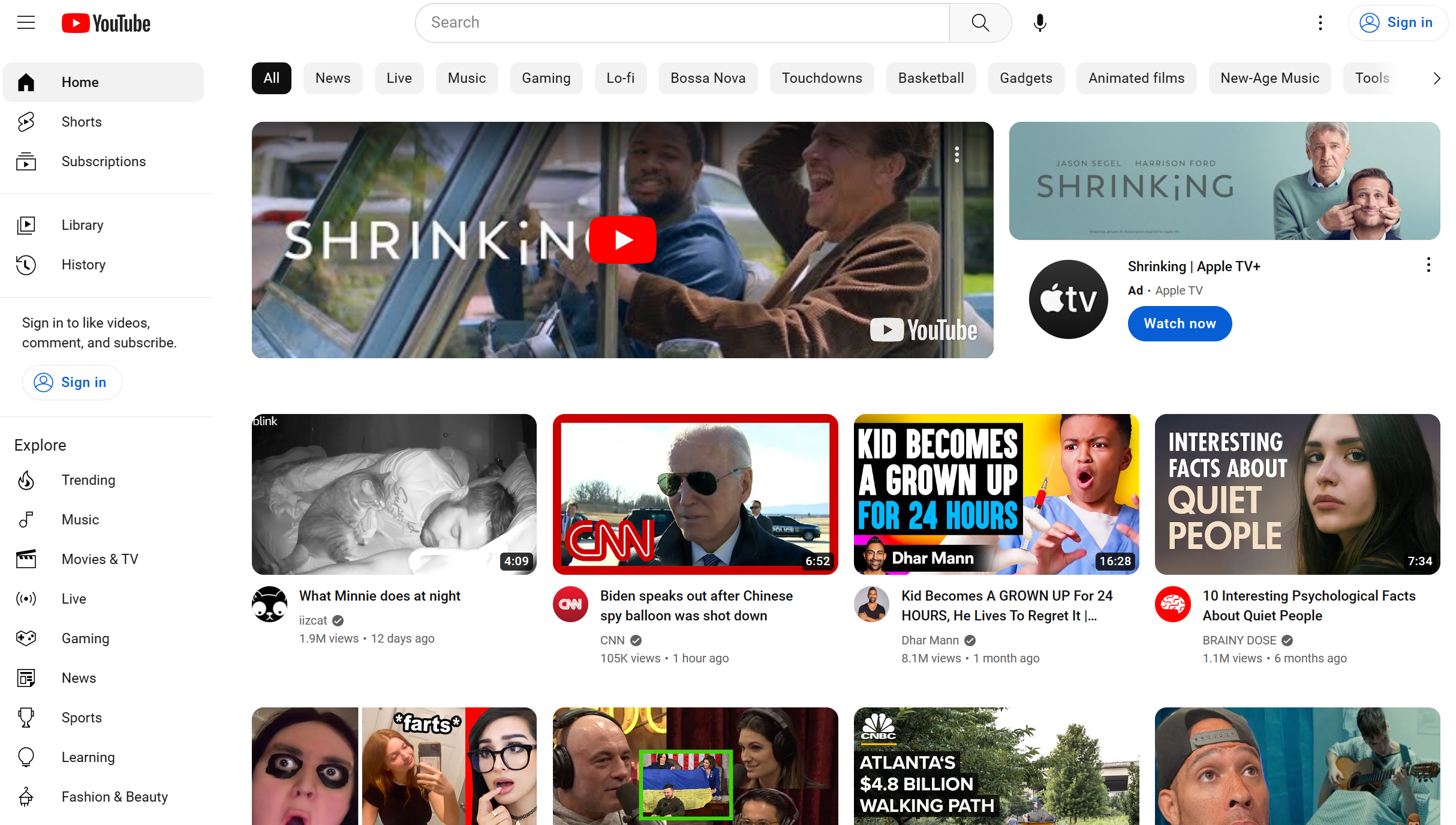Screen dimensions: 1456x825
Task: Open CNN channel avatar
Action: click(x=570, y=604)
